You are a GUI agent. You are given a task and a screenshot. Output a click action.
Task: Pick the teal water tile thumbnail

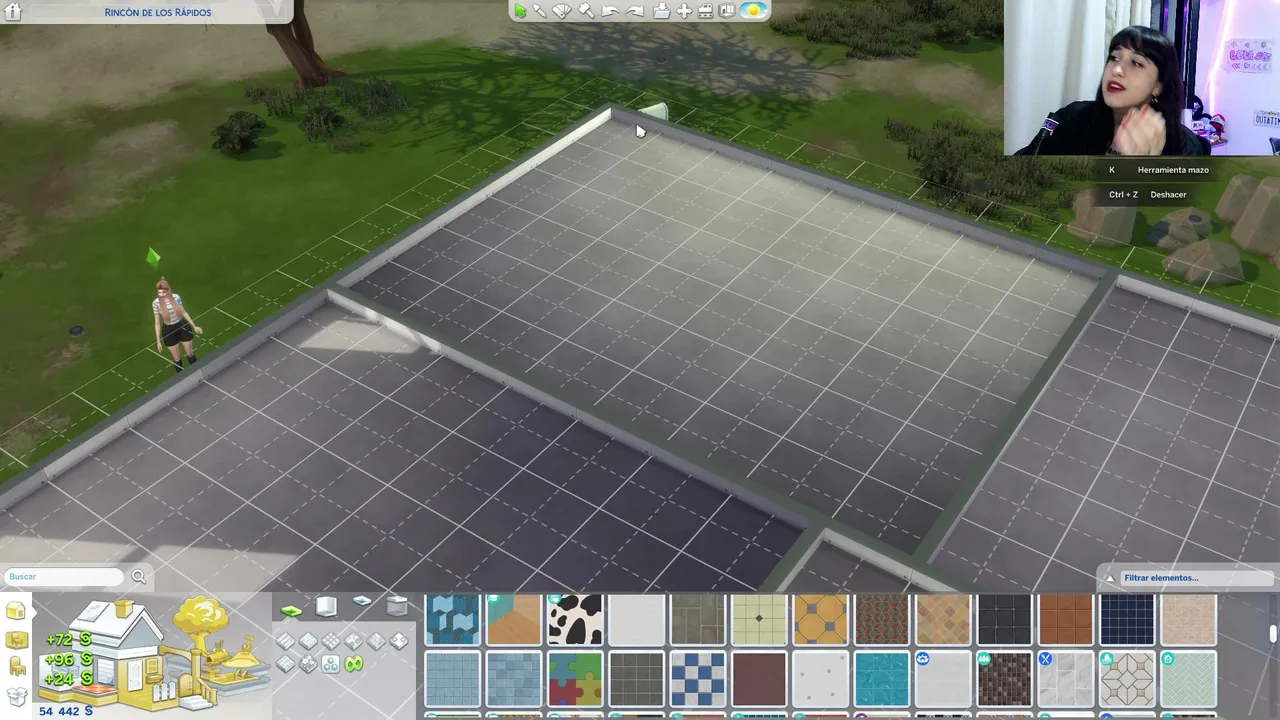(881, 679)
